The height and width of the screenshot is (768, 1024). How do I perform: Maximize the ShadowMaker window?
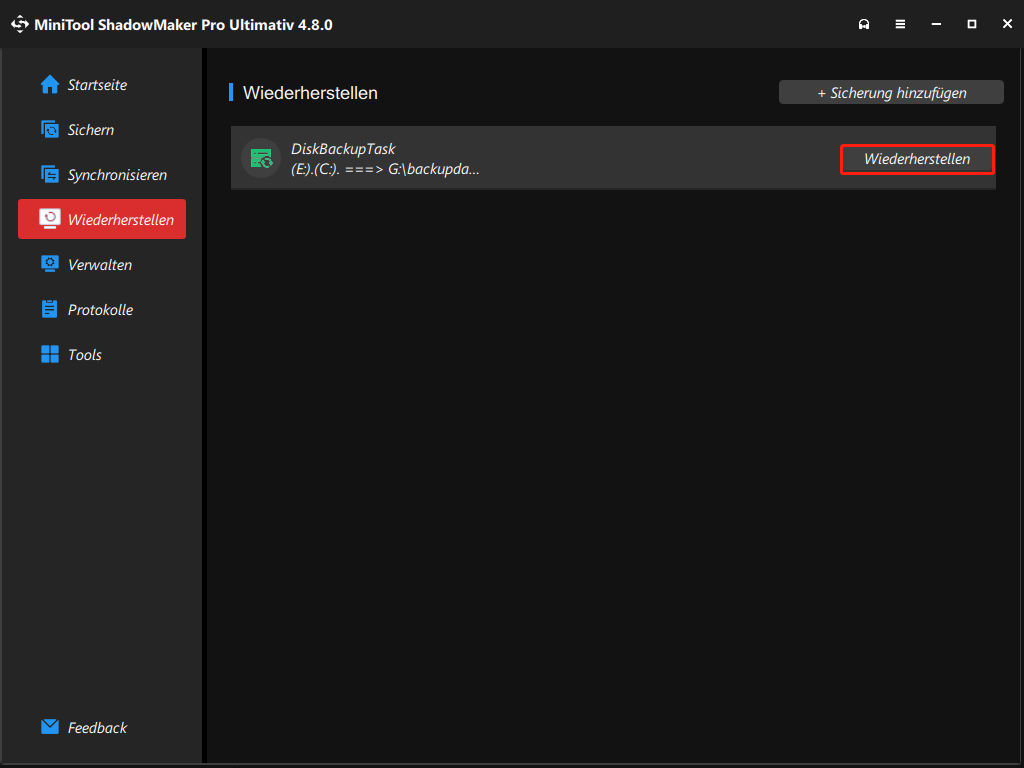pyautogui.click(x=972, y=24)
